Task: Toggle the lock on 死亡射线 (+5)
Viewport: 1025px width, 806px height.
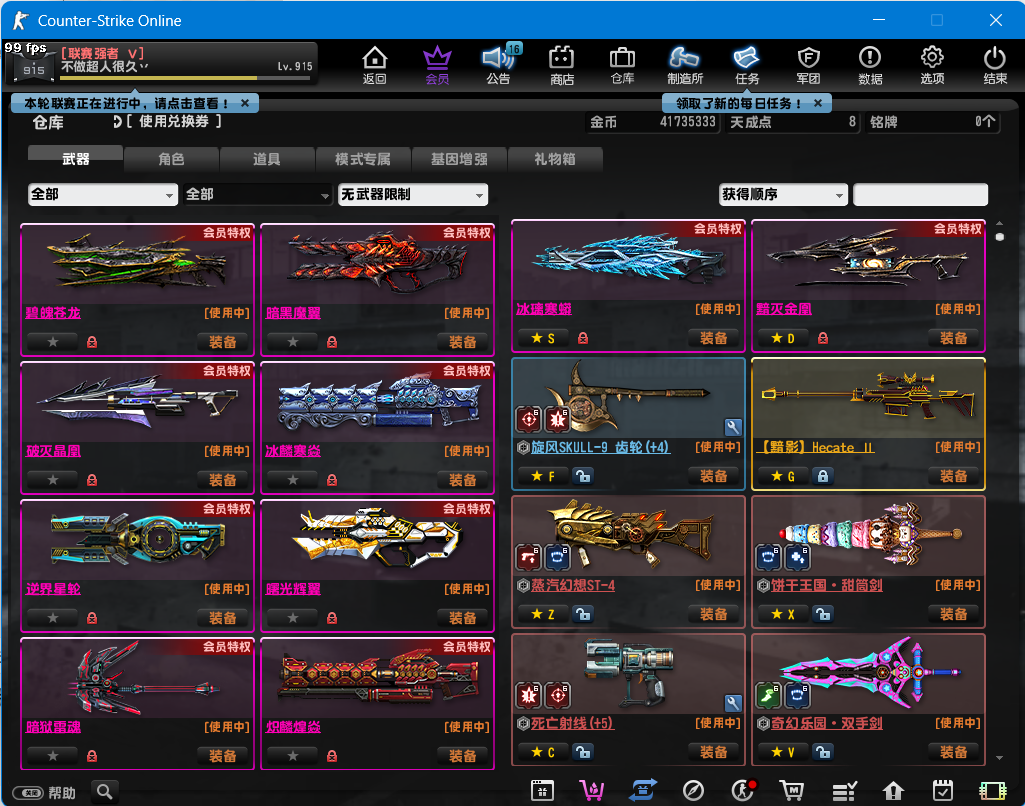Action: [582, 752]
